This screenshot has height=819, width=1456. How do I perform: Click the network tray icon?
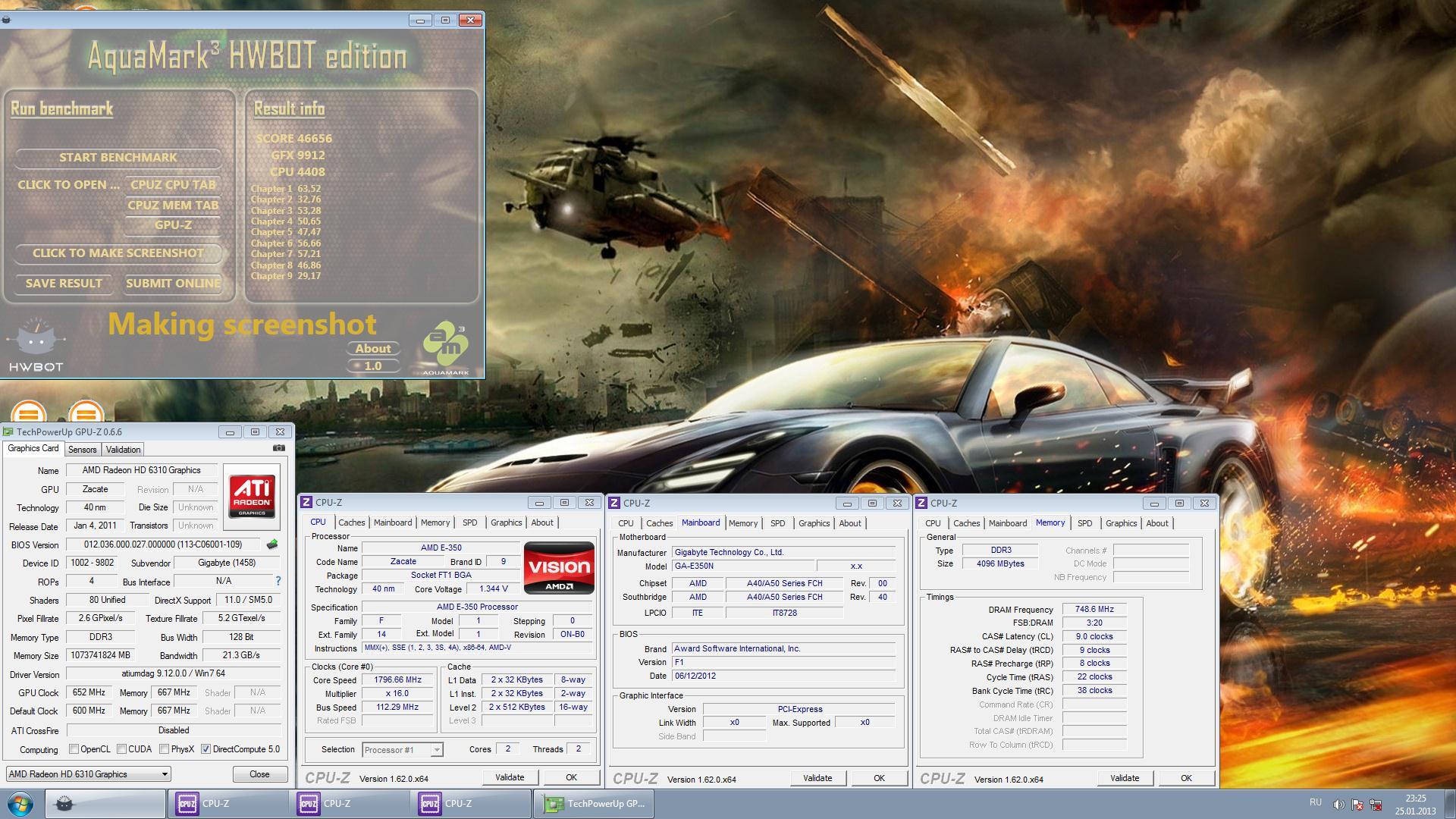point(1376,805)
